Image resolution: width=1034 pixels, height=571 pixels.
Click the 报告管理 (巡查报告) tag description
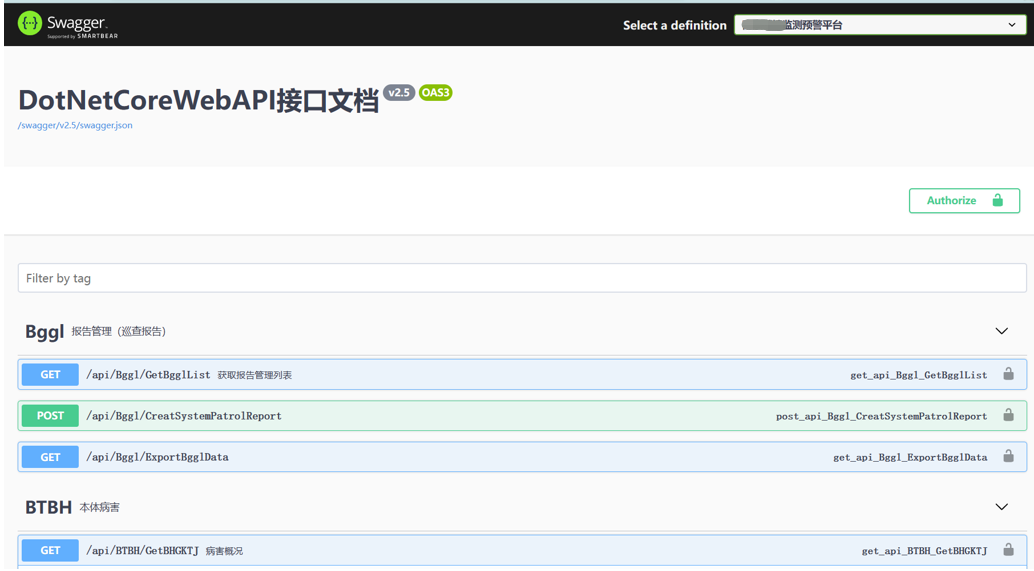click(x=119, y=331)
